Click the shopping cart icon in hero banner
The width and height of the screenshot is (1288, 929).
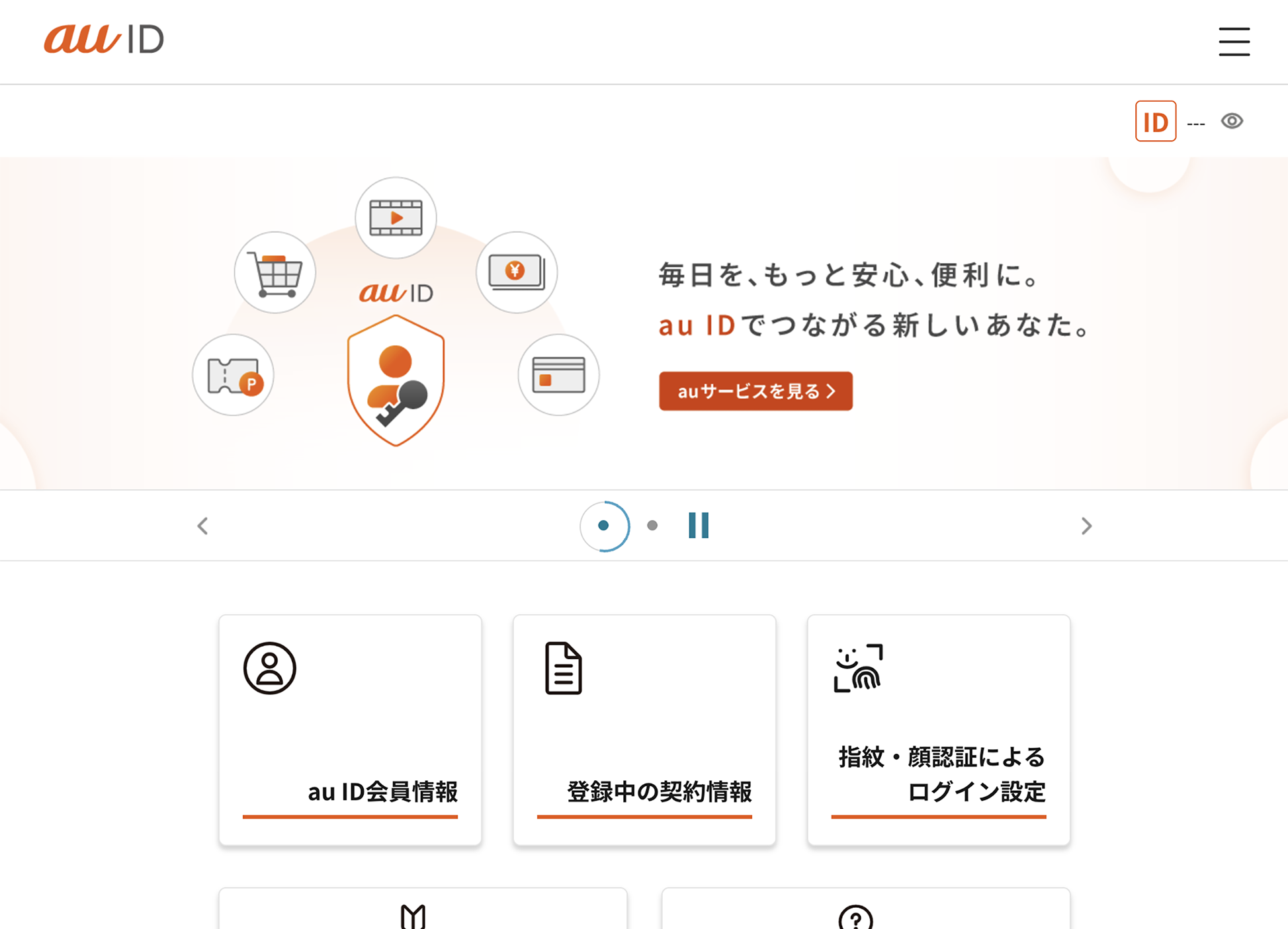tap(275, 272)
